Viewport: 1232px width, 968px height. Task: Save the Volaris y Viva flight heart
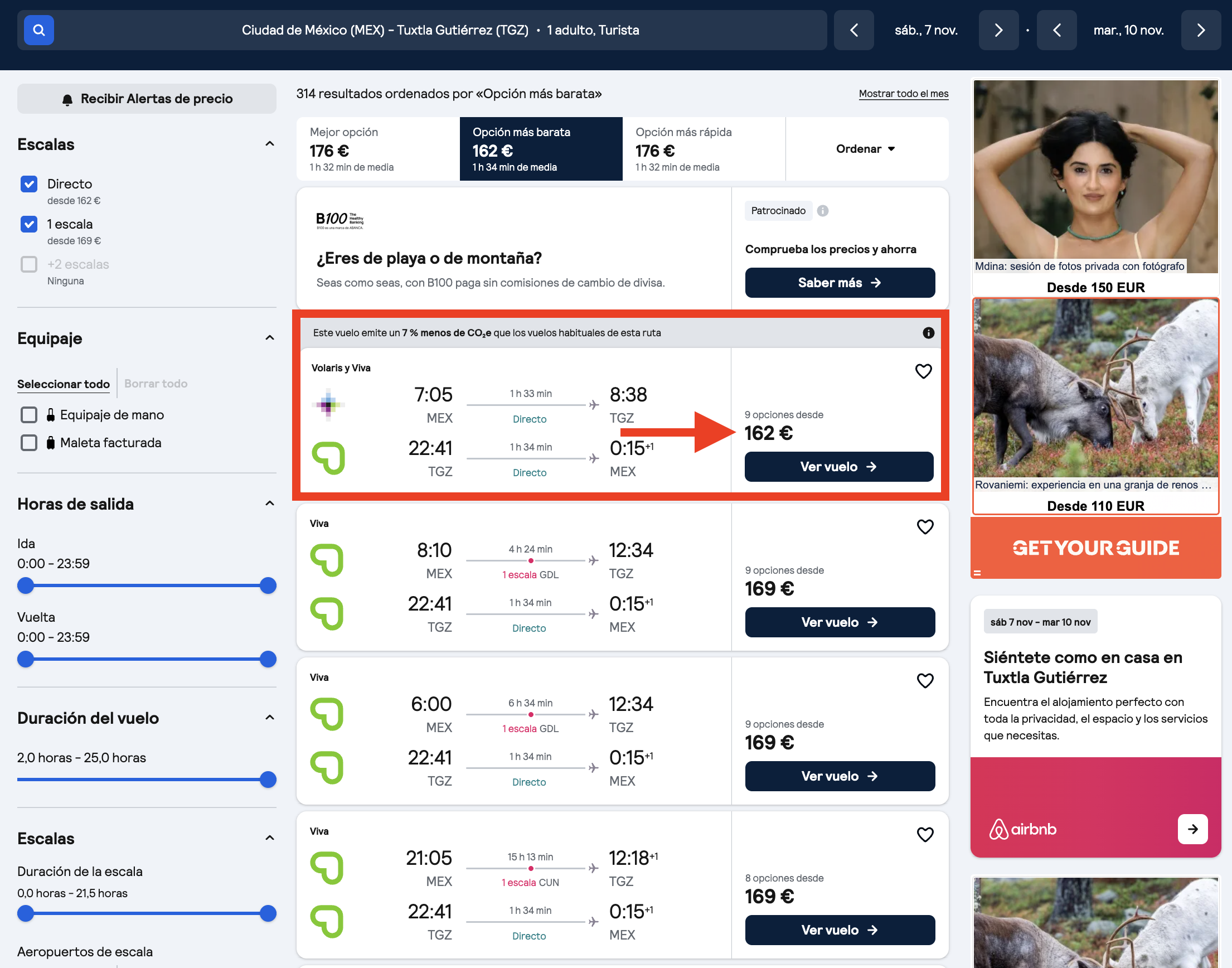coord(923,371)
